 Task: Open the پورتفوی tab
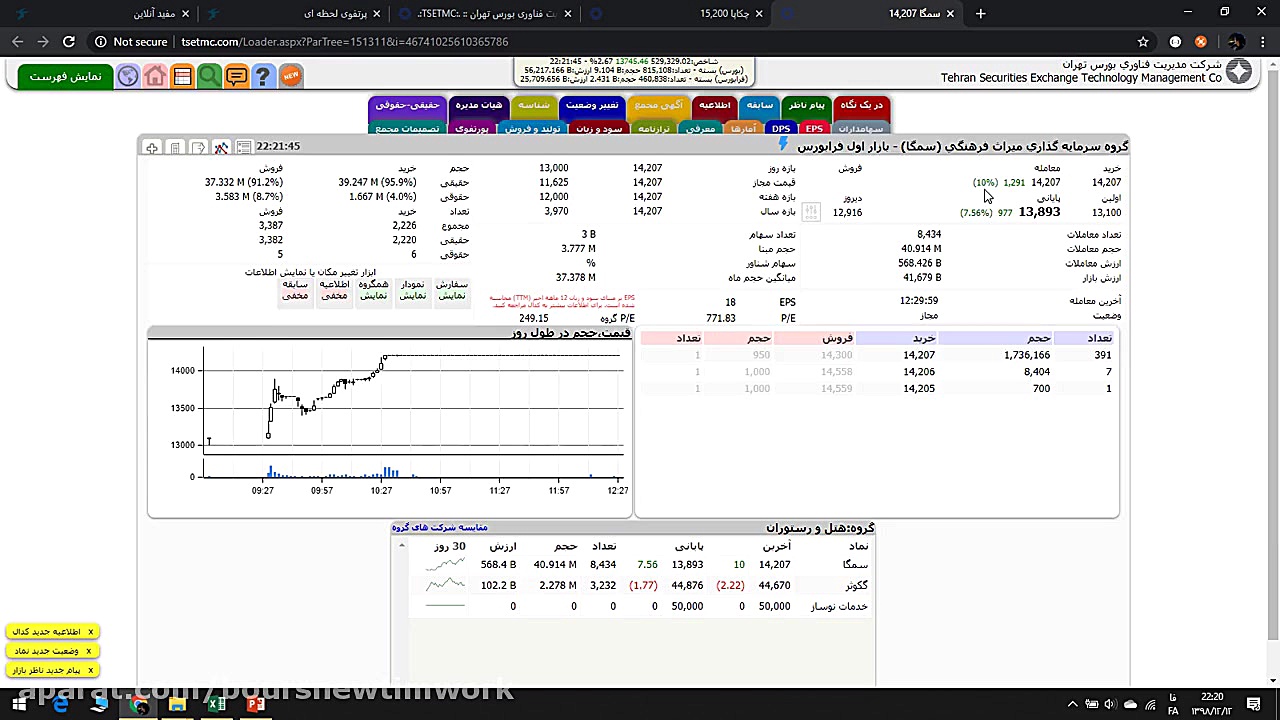coord(471,128)
